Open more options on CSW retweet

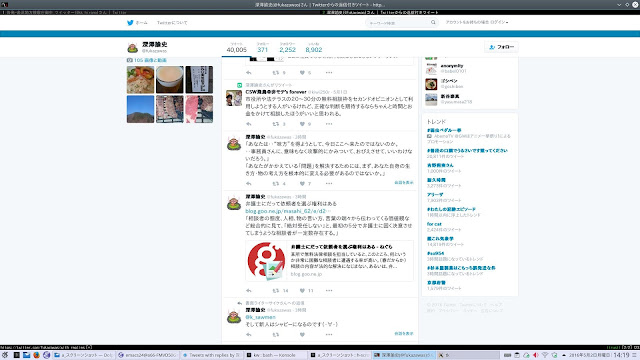click(329, 124)
